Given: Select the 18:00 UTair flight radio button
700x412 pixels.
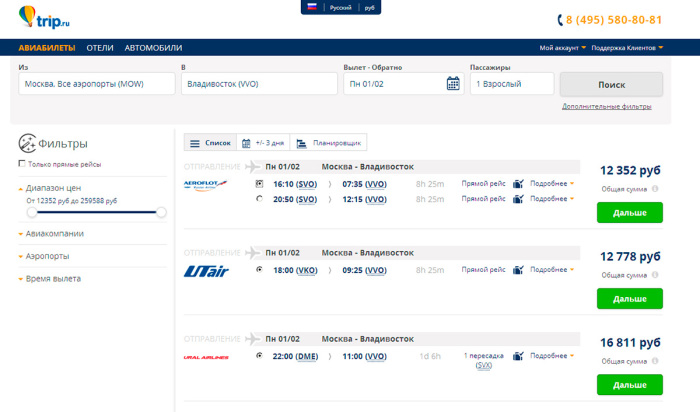Looking at the screenshot, I should click(x=259, y=270).
